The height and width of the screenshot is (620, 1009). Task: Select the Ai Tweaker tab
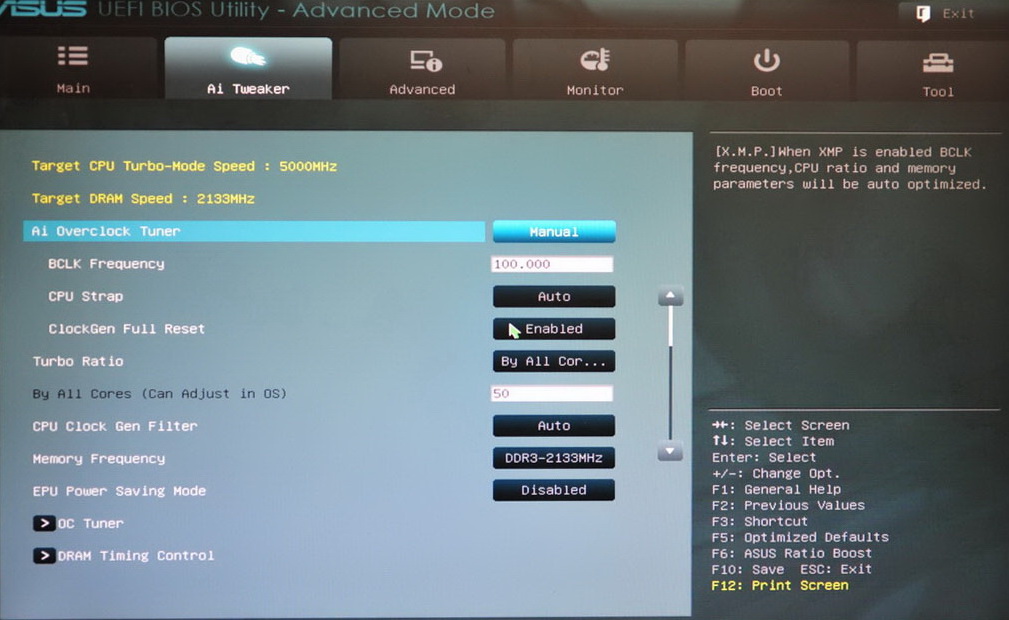click(x=248, y=68)
